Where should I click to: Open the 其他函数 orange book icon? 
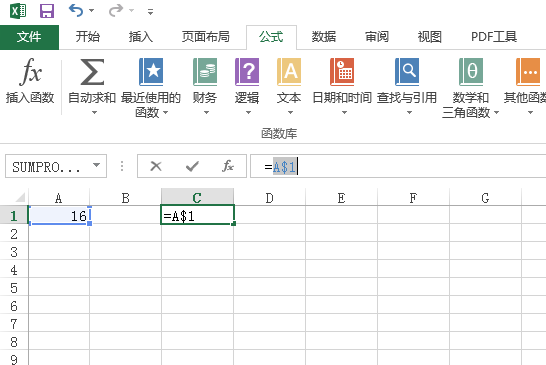point(528,72)
